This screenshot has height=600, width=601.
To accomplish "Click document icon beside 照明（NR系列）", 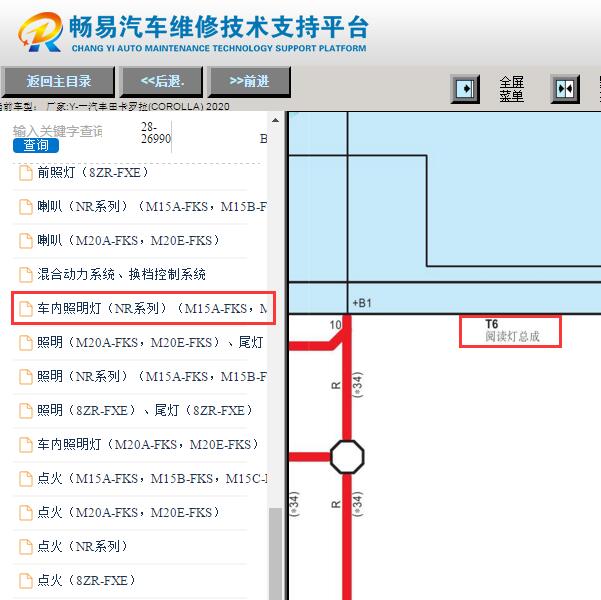I will [x=26, y=377].
